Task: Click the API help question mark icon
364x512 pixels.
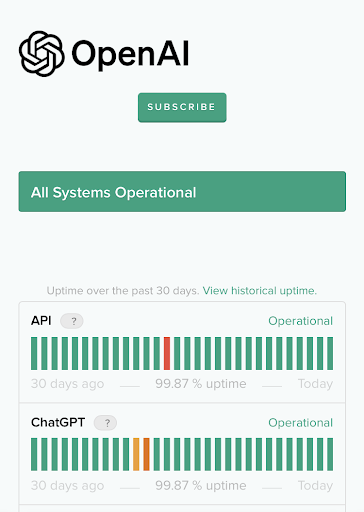Action: click(72, 321)
